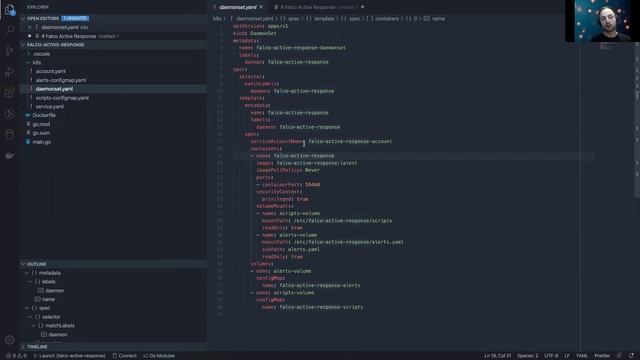This screenshot has width=640, height=360.
Task: Click the name breadcrumb segment
Action: (x=438, y=18)
